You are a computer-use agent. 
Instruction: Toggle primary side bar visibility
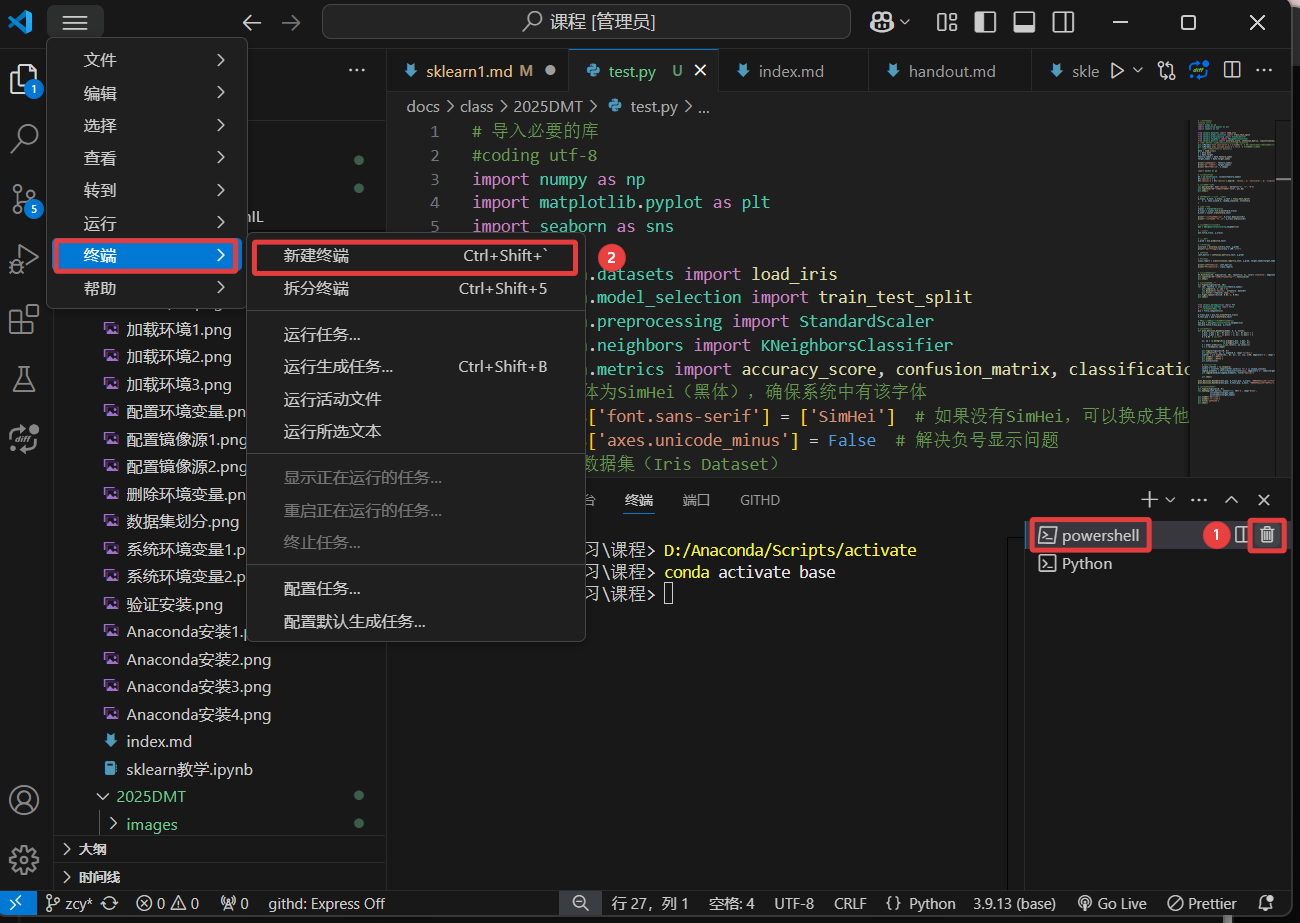point(985,22)
